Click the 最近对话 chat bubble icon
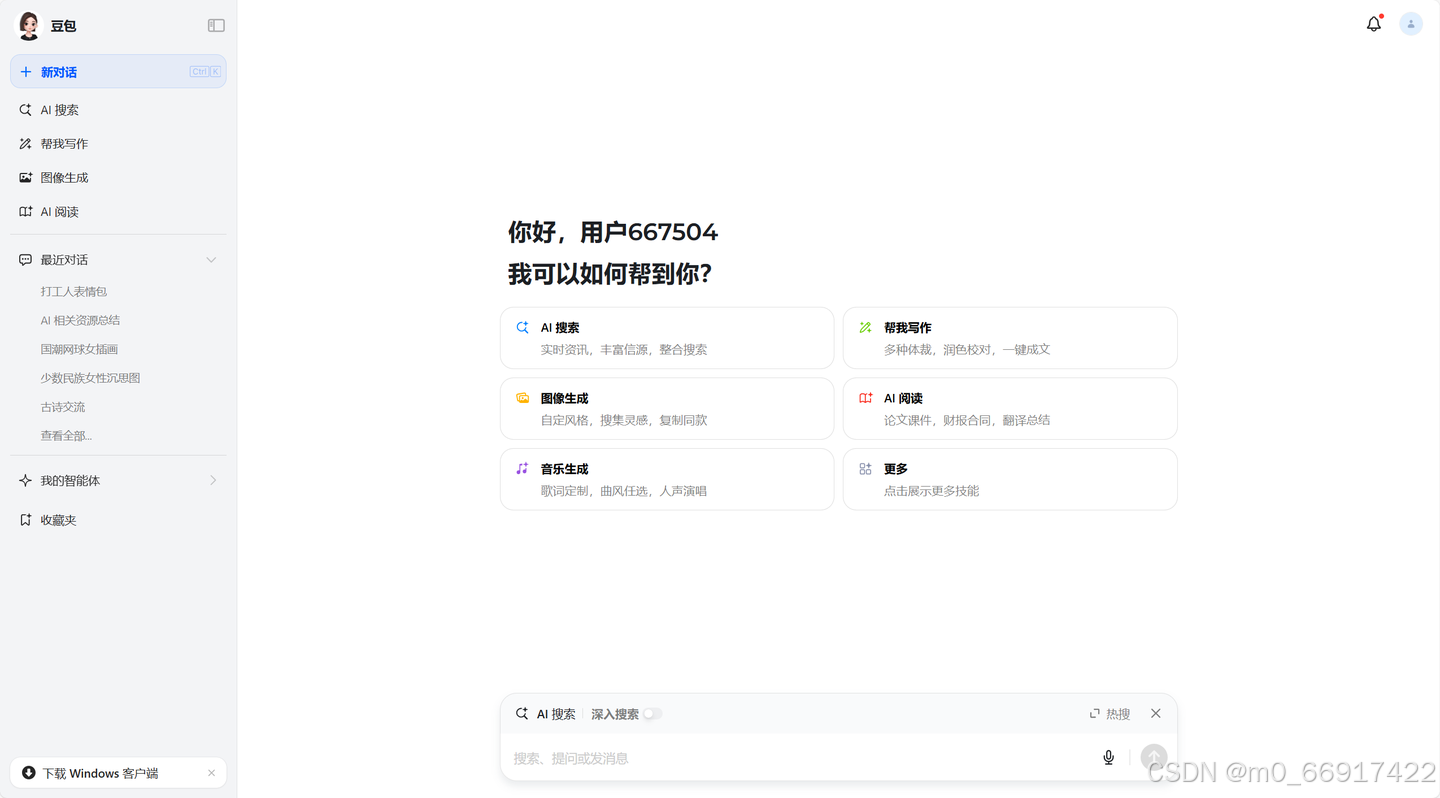Viewport: 1440px width, 798px height. pos(26,260)
